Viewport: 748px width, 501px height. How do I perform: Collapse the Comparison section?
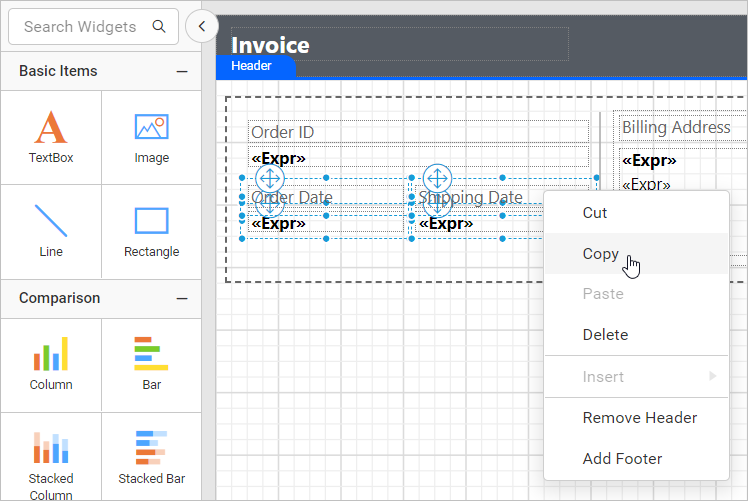(x=182, y=298)
